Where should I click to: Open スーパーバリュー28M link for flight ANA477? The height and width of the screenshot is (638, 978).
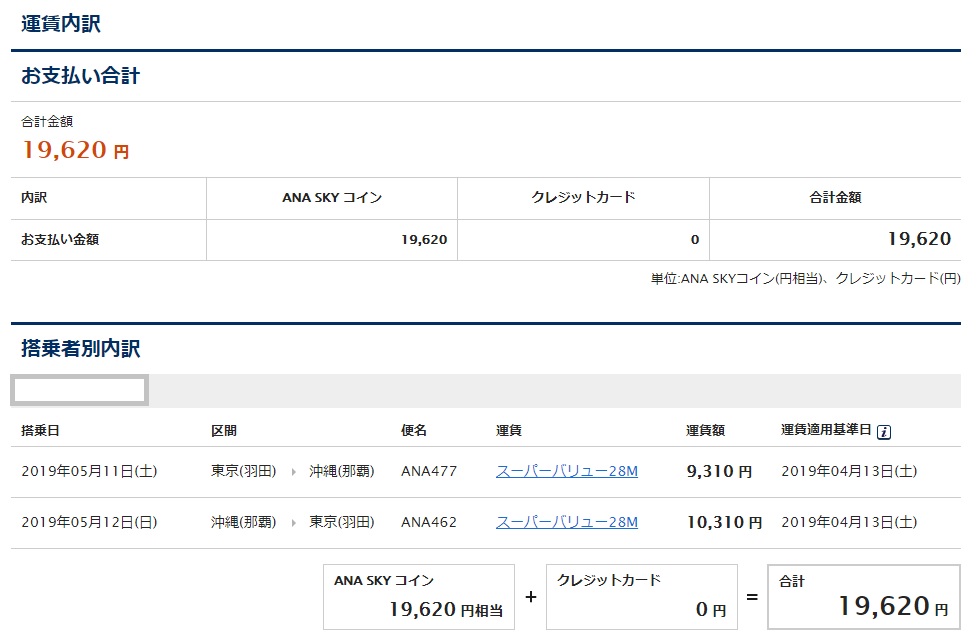566,471
